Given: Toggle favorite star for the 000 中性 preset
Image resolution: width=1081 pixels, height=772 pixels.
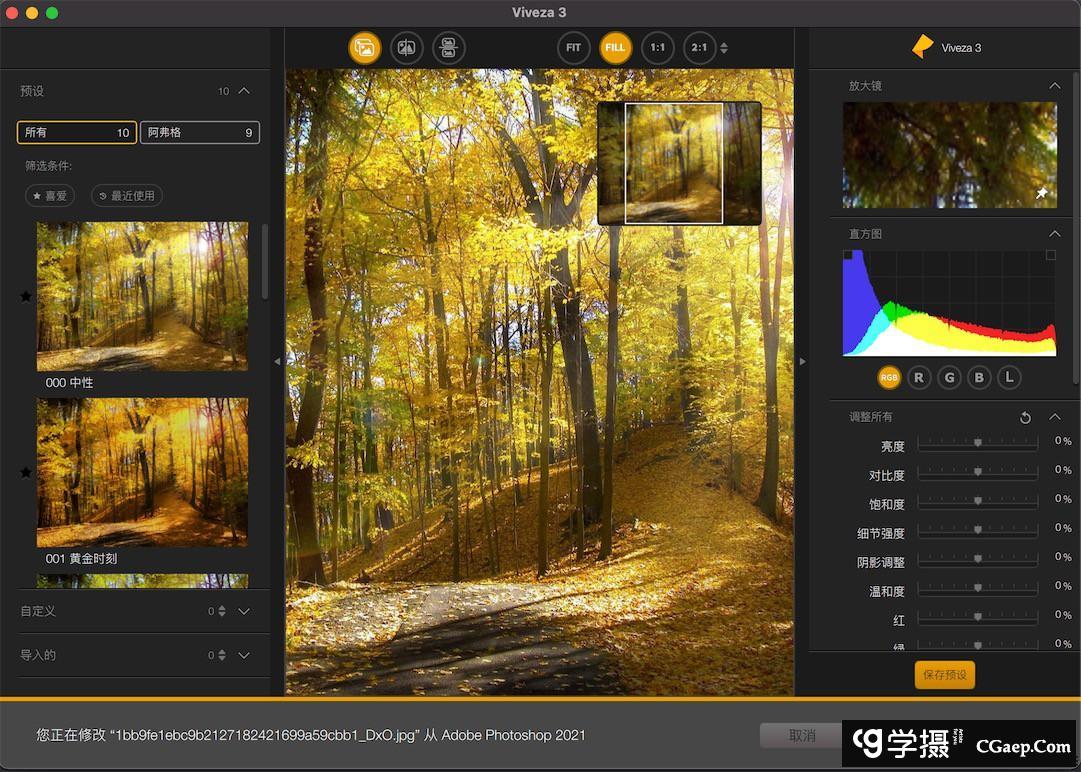Looking at the screenshot, I should (x=26, y=296).
